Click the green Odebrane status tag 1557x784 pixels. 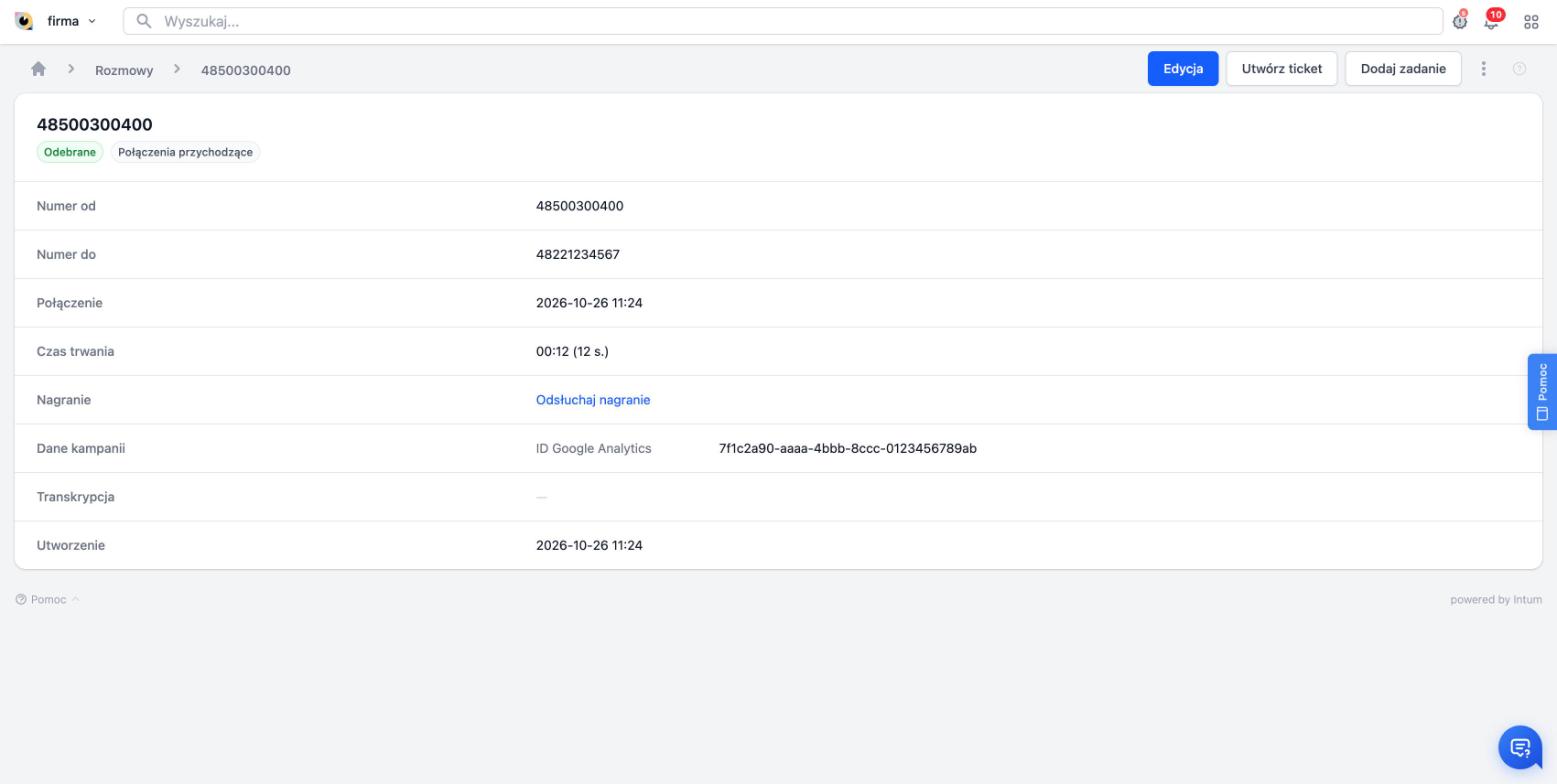[x=70, y=152]
